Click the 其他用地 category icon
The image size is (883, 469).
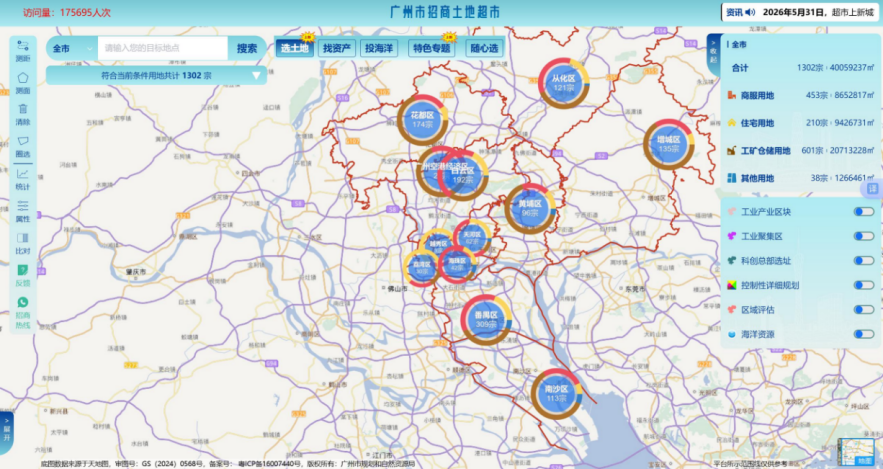click(x=732, y=178)
